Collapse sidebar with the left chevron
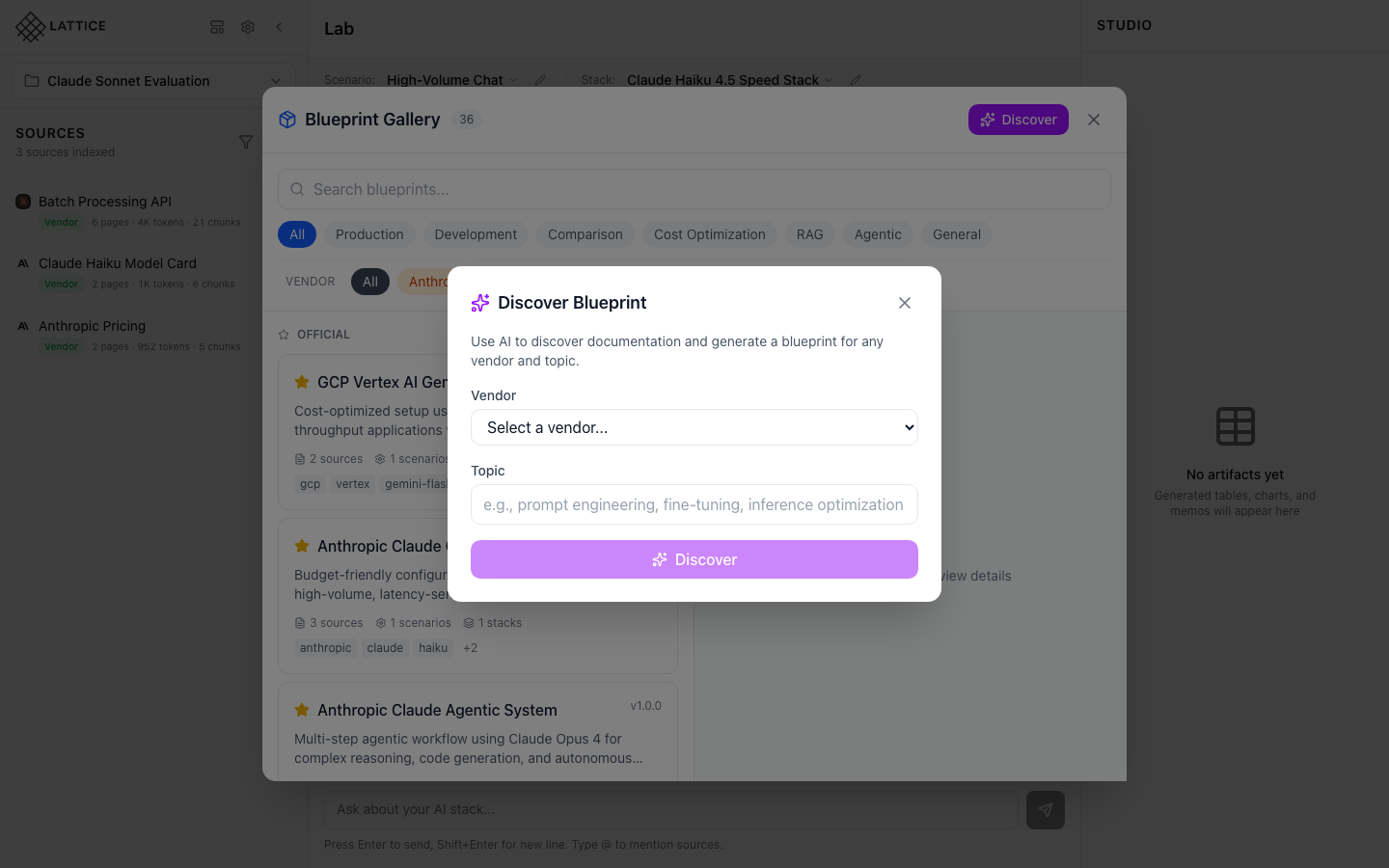 279,27
